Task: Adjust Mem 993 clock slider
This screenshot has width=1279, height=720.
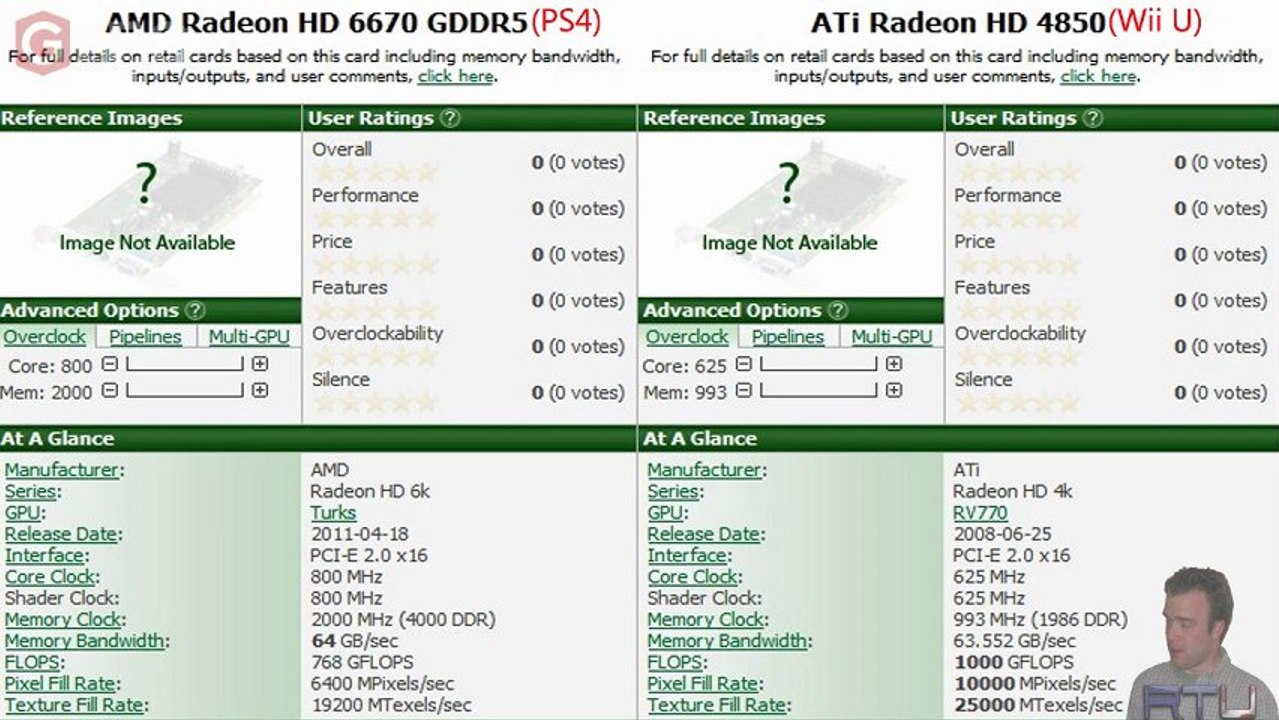Action: (x=819, y=391)
